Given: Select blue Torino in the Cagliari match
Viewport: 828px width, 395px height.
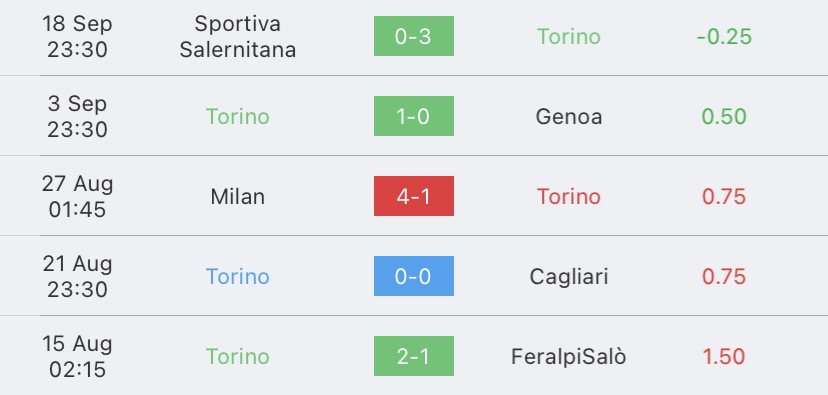Looking at the screenshot, I should click(x=238, y=277).
